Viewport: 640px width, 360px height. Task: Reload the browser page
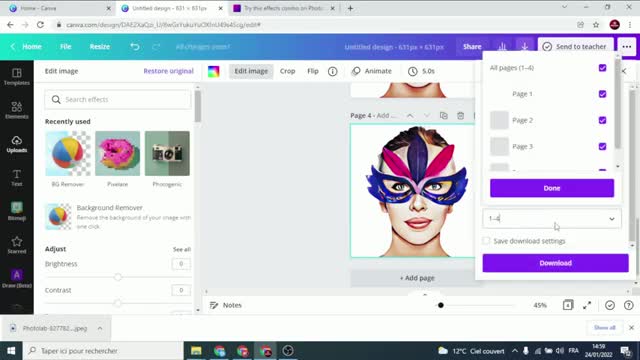(x=40, y=25)
